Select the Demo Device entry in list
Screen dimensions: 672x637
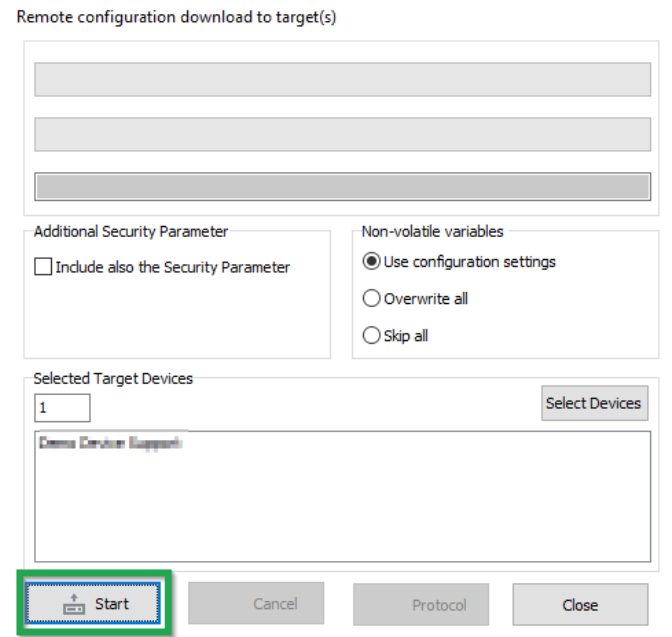point(111,442)
